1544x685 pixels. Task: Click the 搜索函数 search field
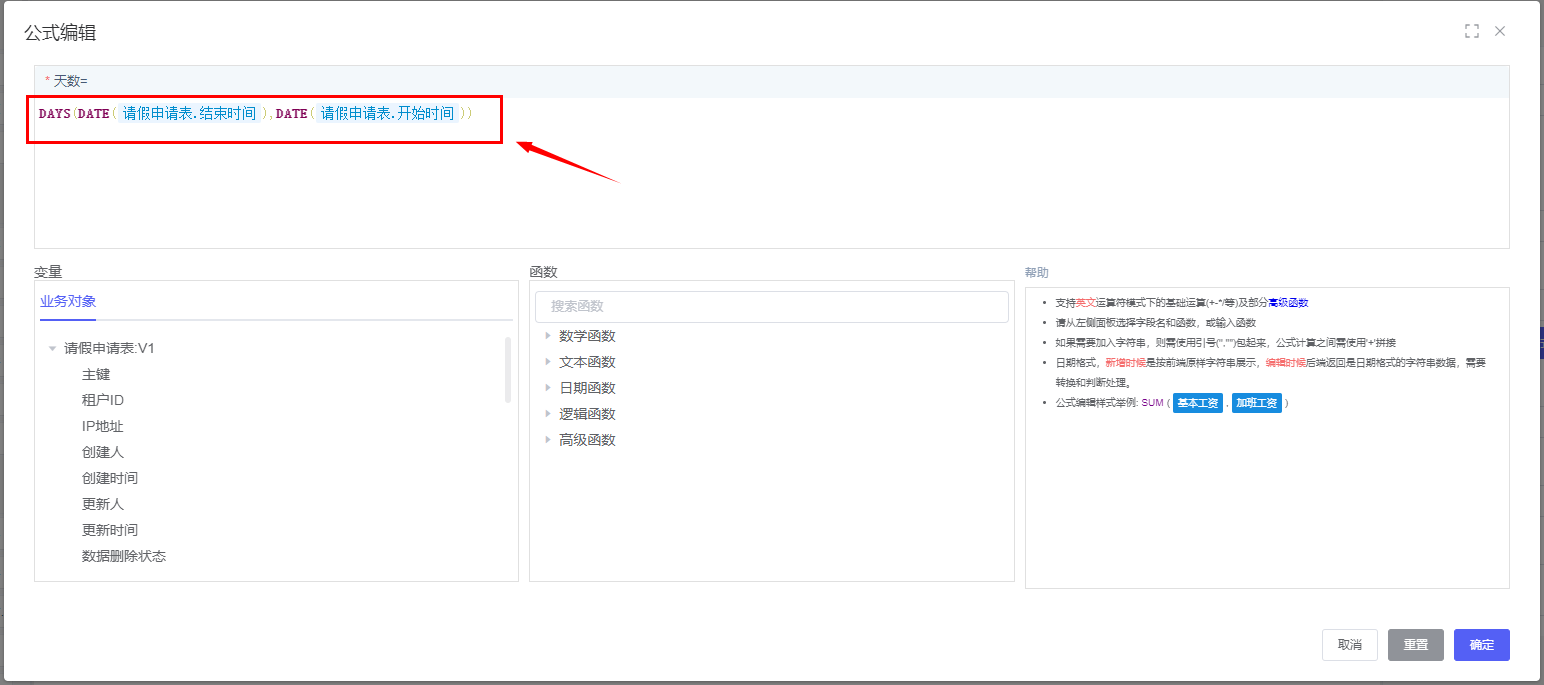[x=771, y=307]
